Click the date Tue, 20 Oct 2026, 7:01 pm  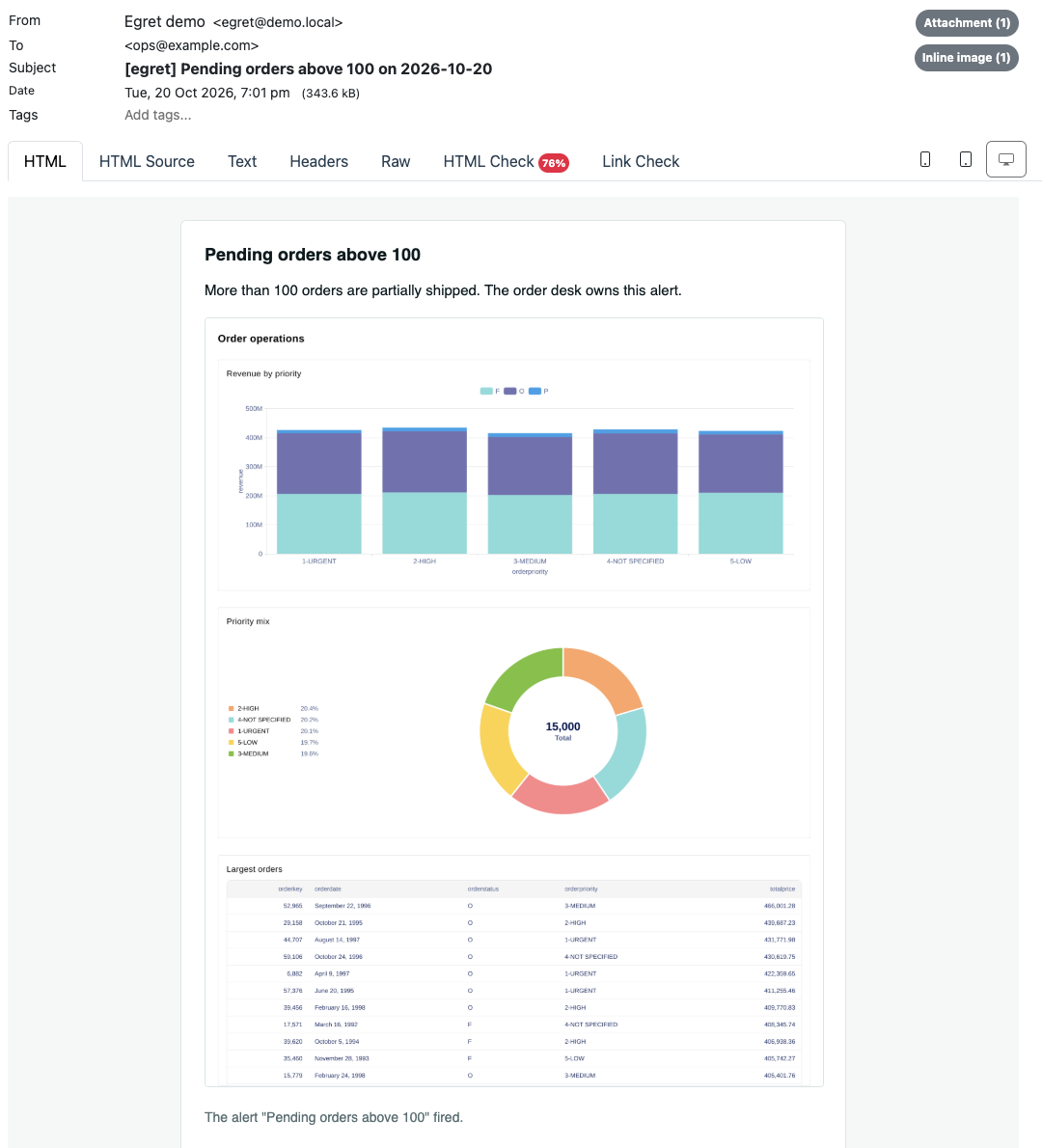[207, 93]
